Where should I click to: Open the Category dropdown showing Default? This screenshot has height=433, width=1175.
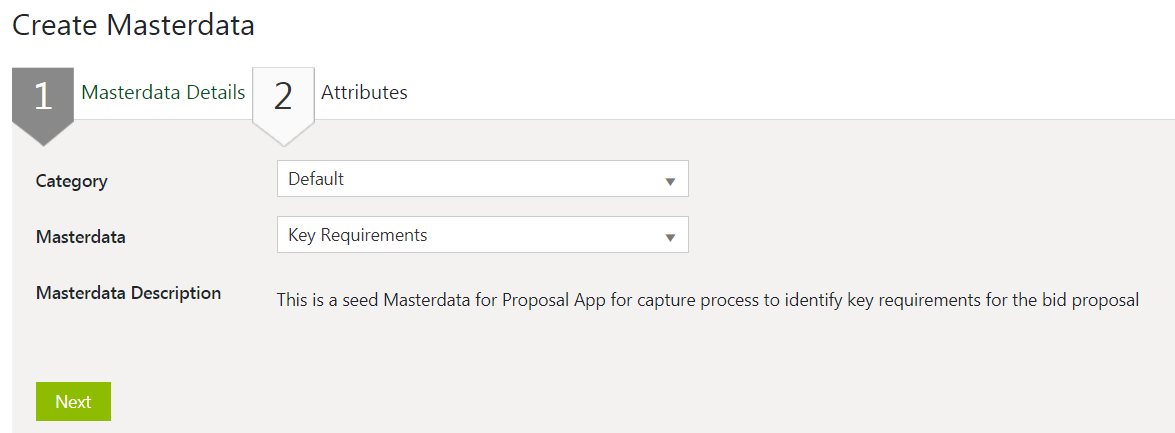point(470,180)
